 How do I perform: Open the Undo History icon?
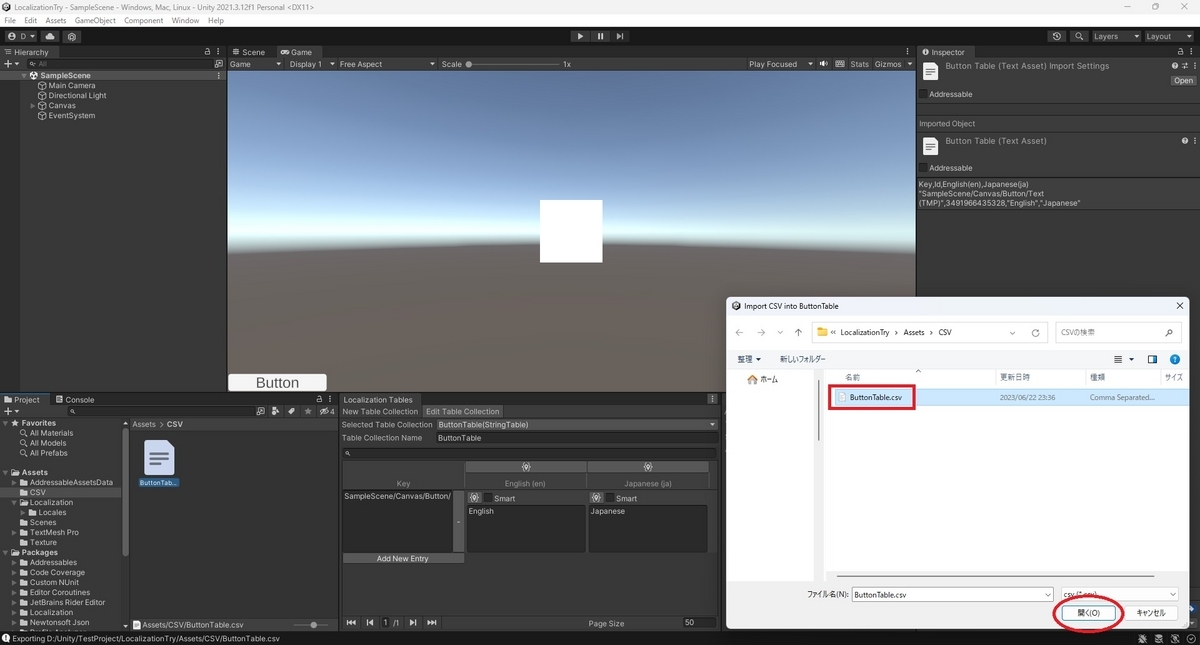(1057, 36)
